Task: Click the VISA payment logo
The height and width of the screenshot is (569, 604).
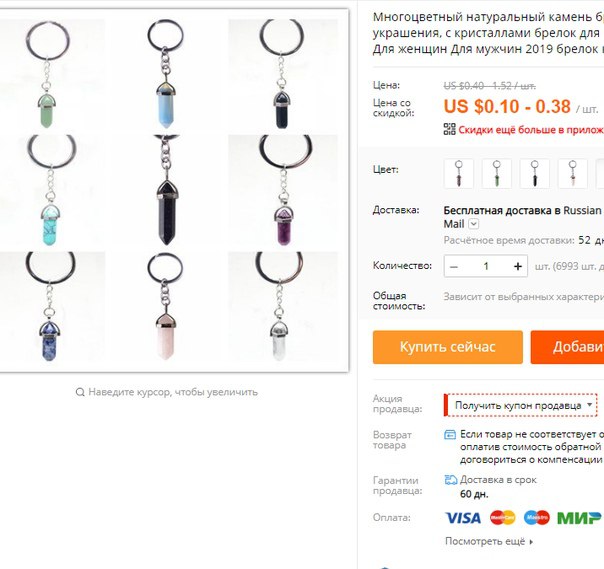Action: coord(463,518)
